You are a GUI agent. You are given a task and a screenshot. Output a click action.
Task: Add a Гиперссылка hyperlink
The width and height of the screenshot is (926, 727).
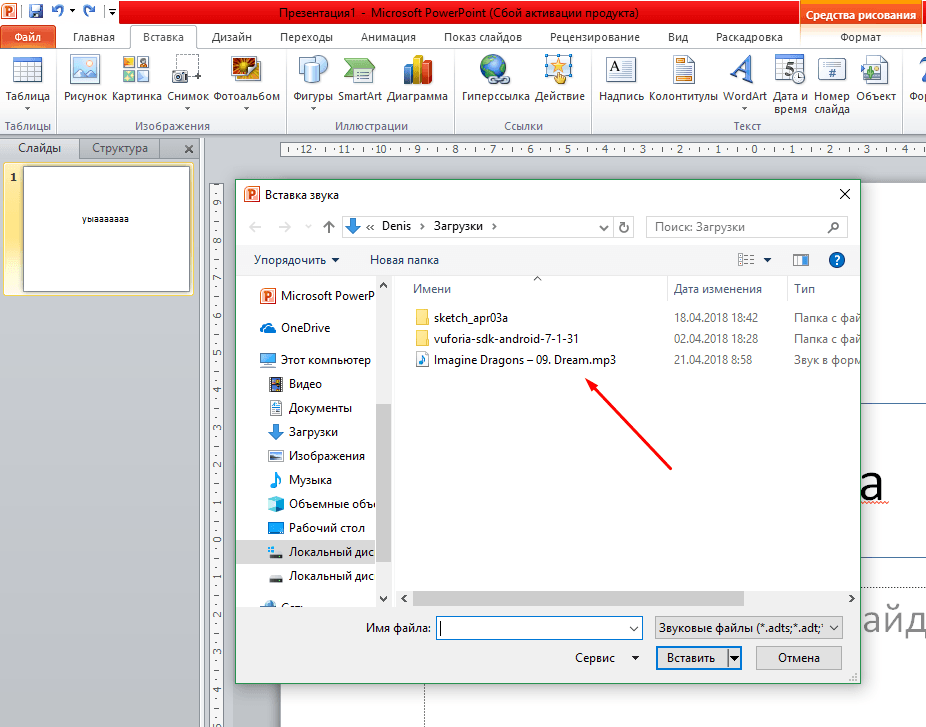[x=495, y=80]
